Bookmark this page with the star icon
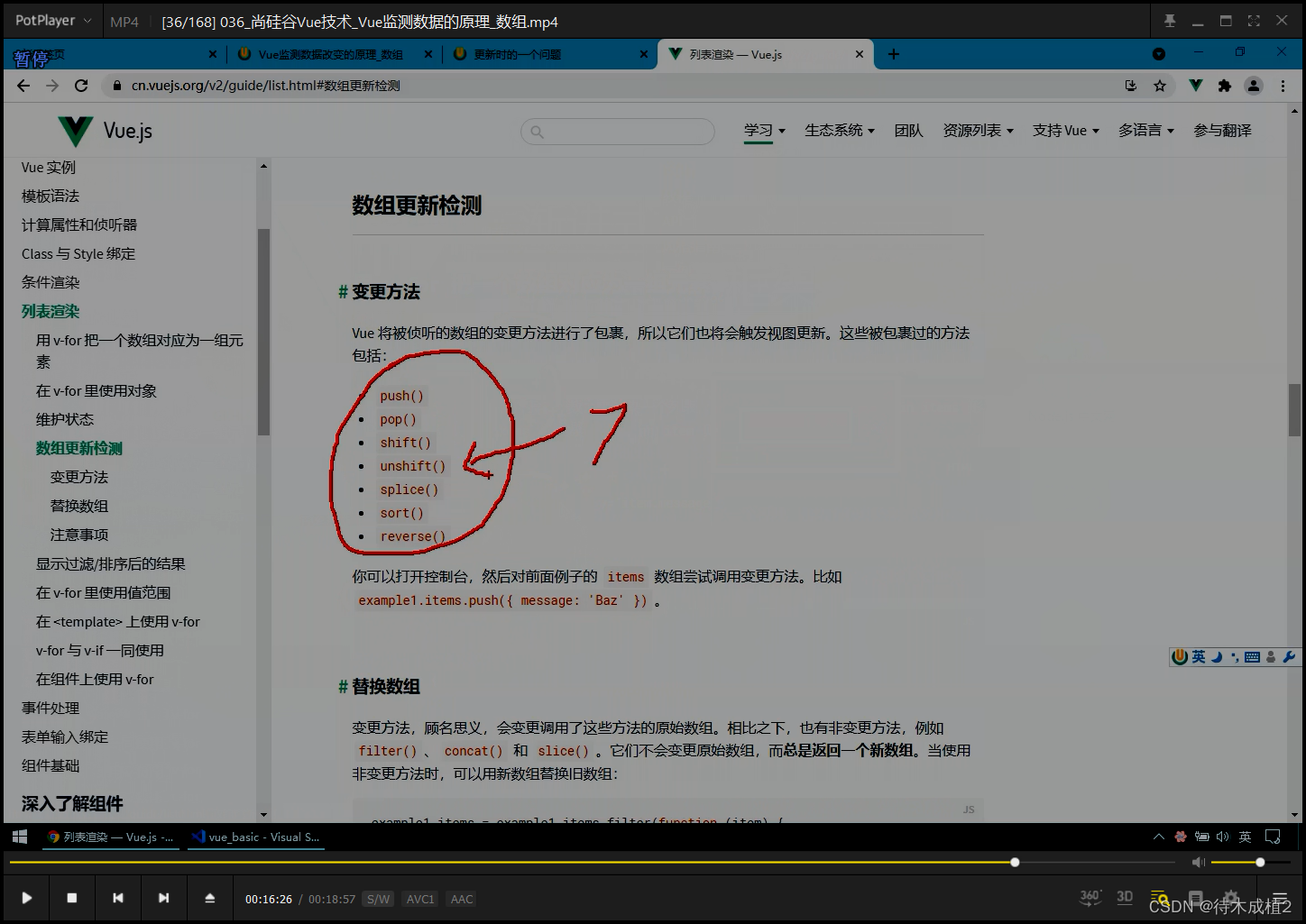 tap(1160, 86)
